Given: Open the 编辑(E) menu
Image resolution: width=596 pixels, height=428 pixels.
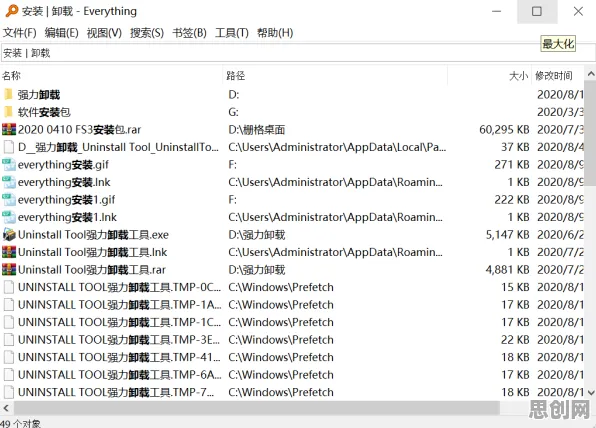Looking at the screenshot, I should click(61, 33).
